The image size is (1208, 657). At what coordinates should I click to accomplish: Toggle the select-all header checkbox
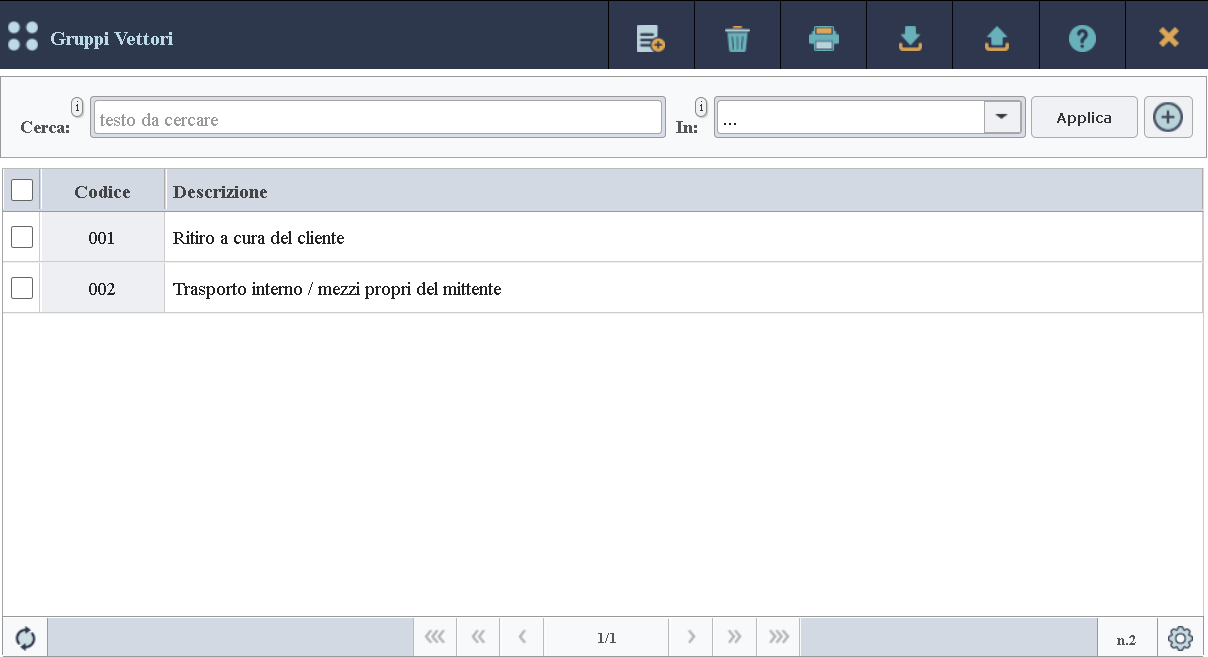(x=22, y=190)
